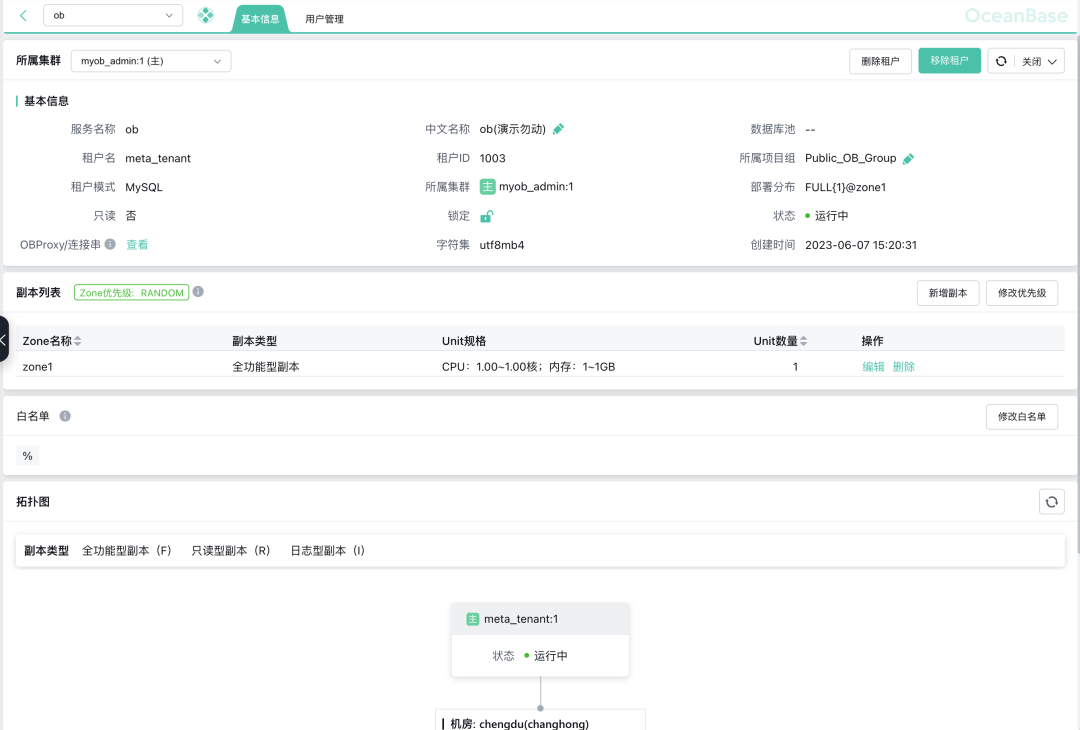The height and width of the screenshot is (730, 1080).
Task: Click the myob_admin:1 cluster link
Action: coord(536,187)
